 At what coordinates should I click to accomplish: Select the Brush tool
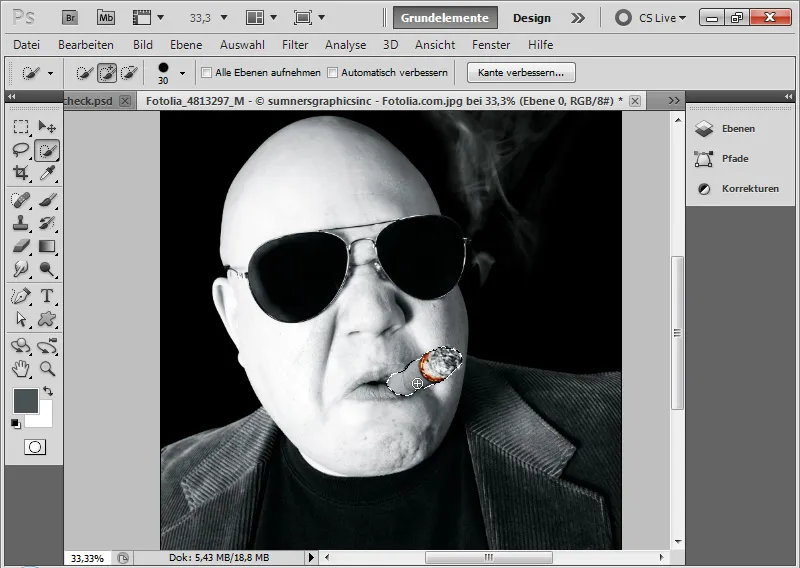47,200
